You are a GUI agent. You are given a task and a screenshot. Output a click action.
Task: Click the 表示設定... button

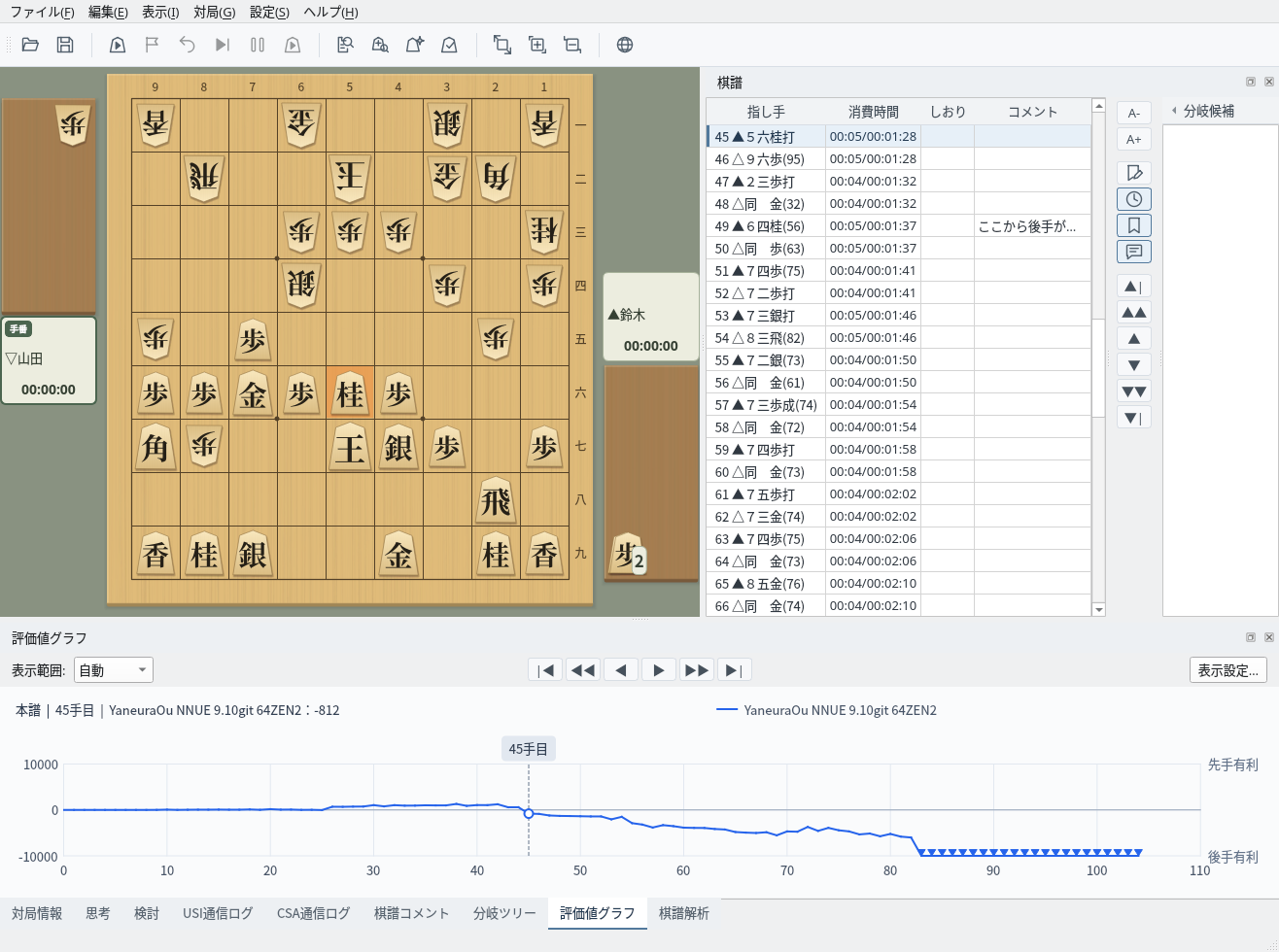tap(1228, 670)
